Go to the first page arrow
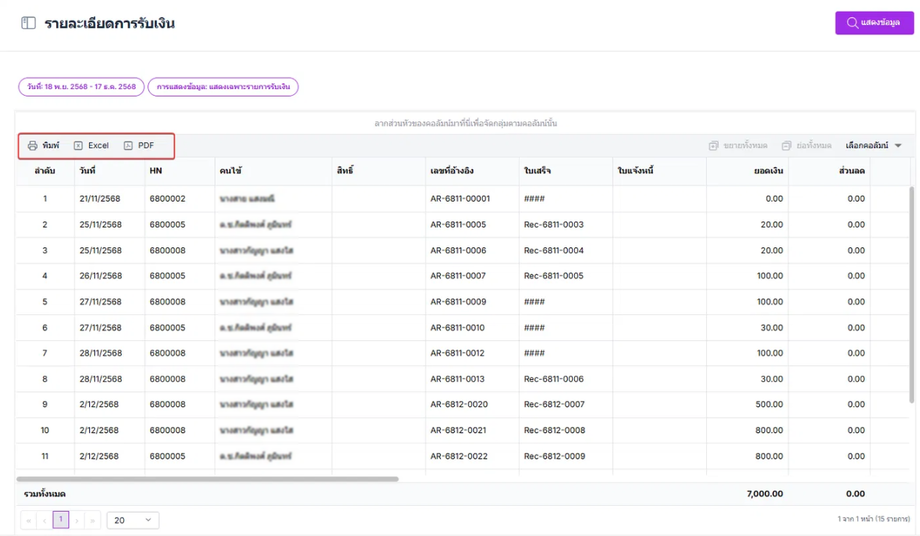The height and width of the screenshot is (536, 920). pyautogui.click(x=28, y=520)
